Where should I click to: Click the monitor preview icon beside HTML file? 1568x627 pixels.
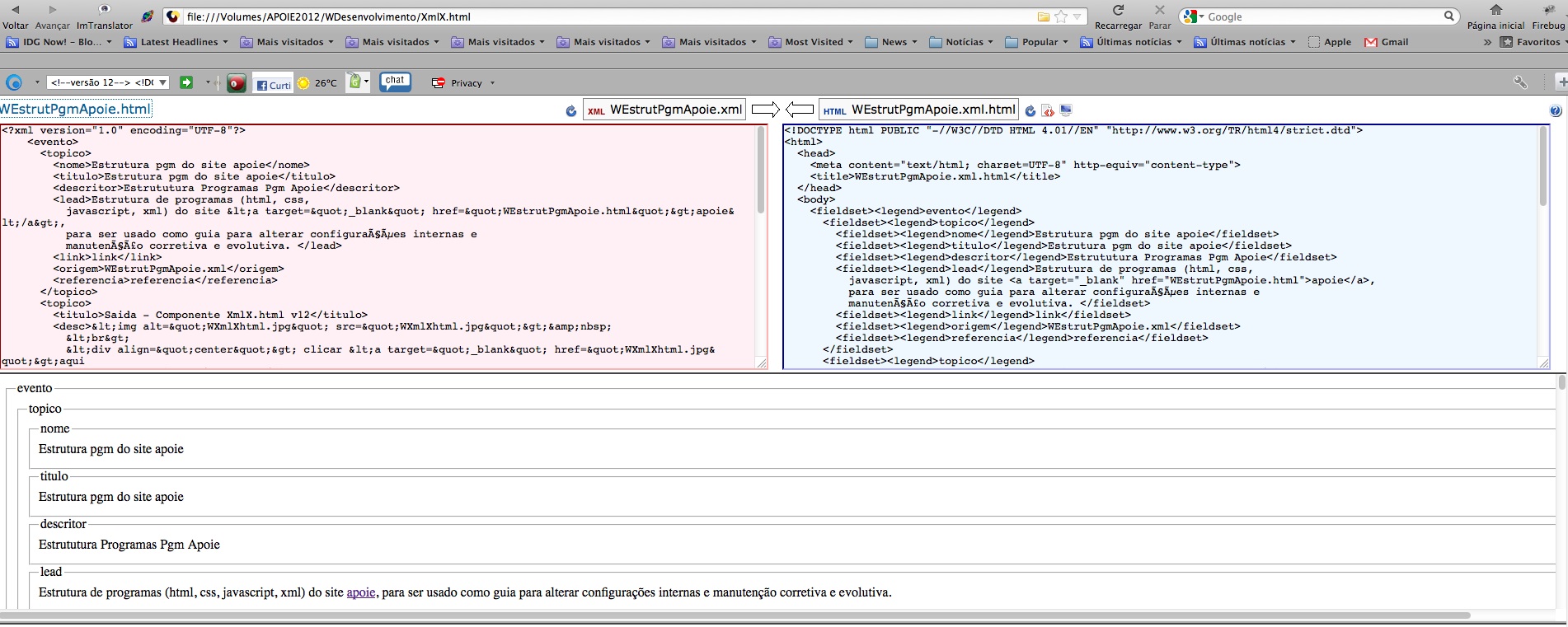1066,110
